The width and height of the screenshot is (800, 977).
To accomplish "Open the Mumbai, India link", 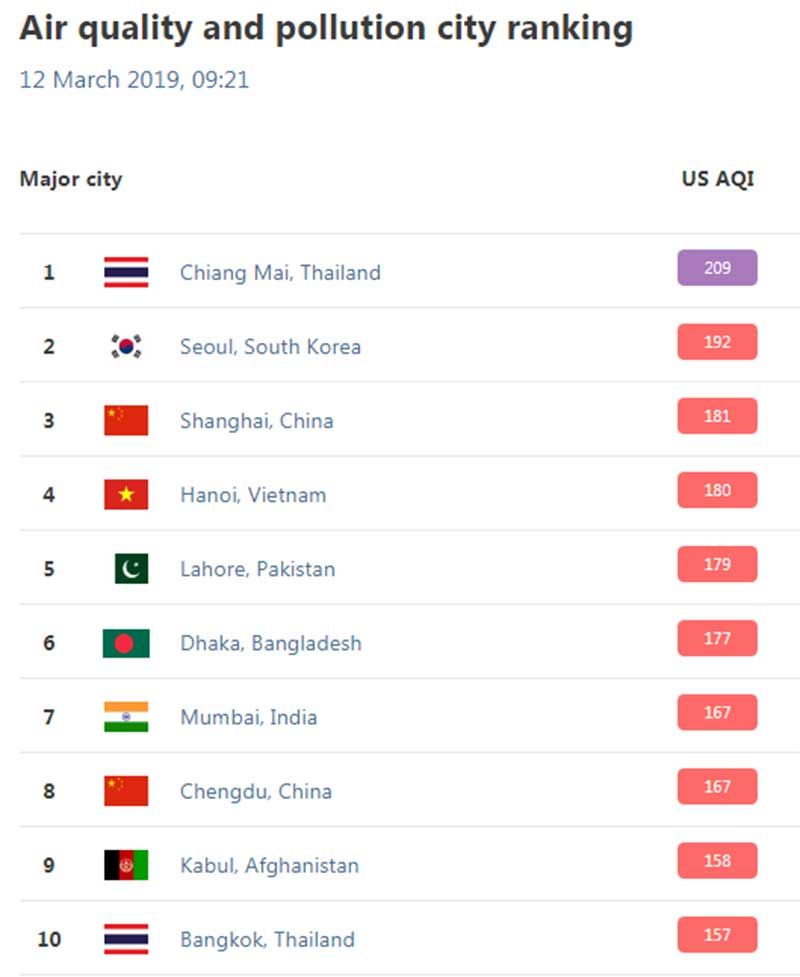I will tap(249, 718).
